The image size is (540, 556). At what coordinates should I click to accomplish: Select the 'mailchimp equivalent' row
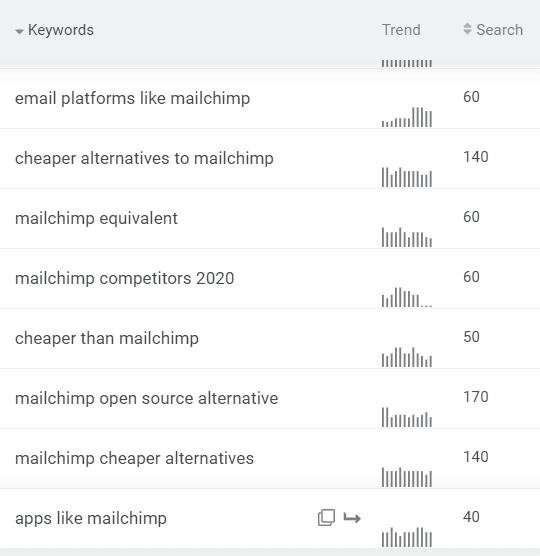click(270, 219)
